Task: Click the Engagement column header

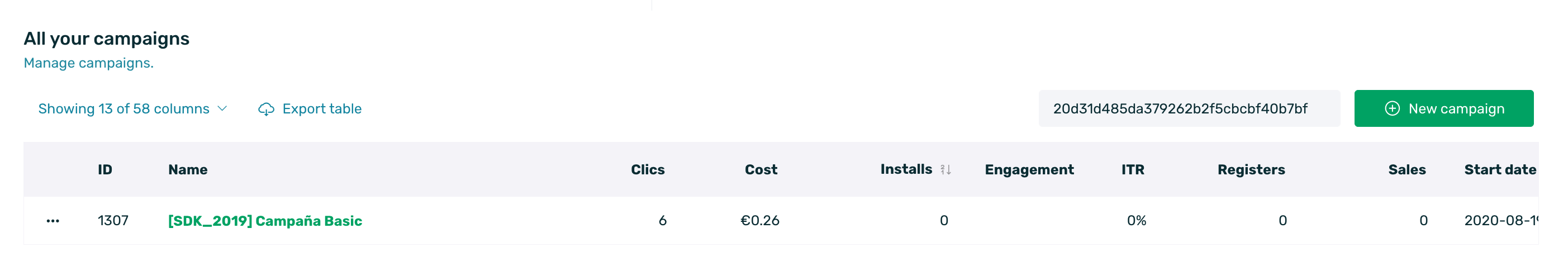Action: pyautogui.click(x=1029, y=170)
